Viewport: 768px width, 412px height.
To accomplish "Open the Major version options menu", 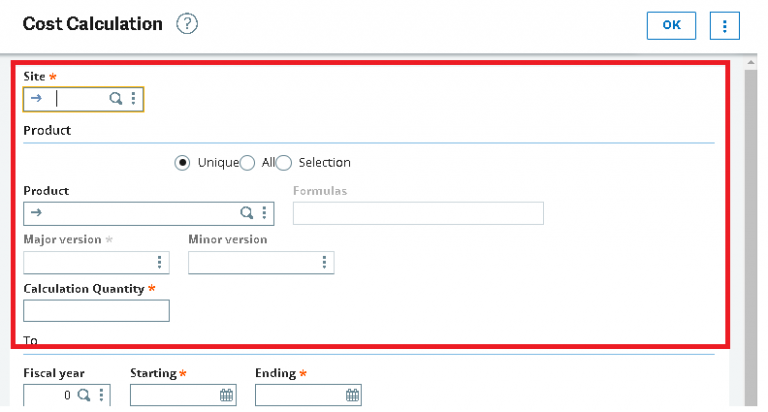I will click(x=159, y=262).
